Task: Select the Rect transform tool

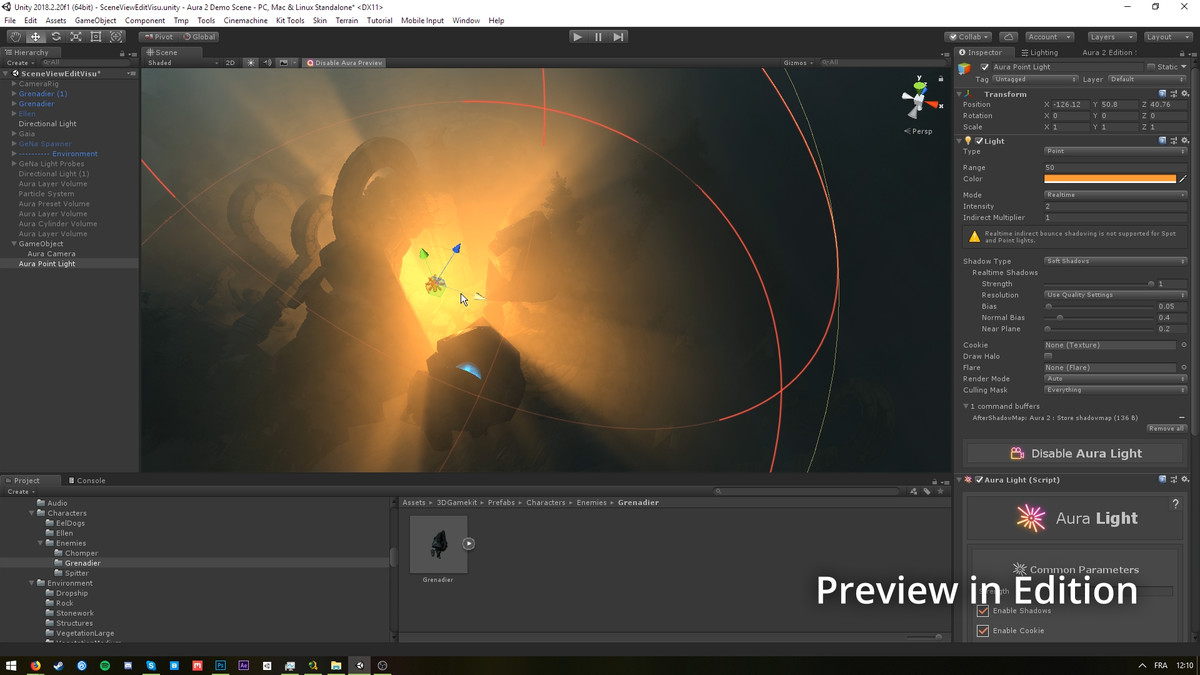Action: click(95, 36)
